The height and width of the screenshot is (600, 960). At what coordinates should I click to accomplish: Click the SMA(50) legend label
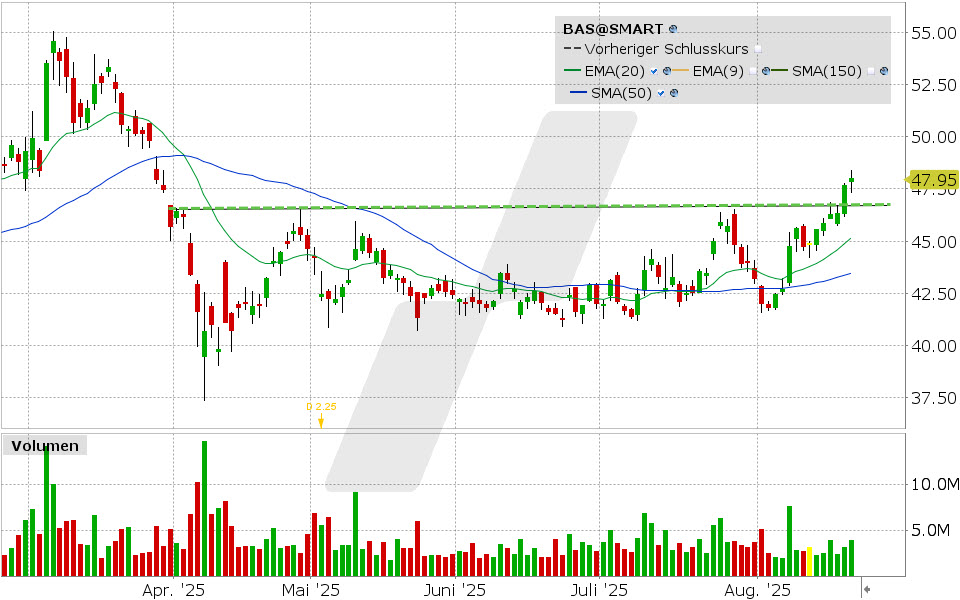click(621, 94)
